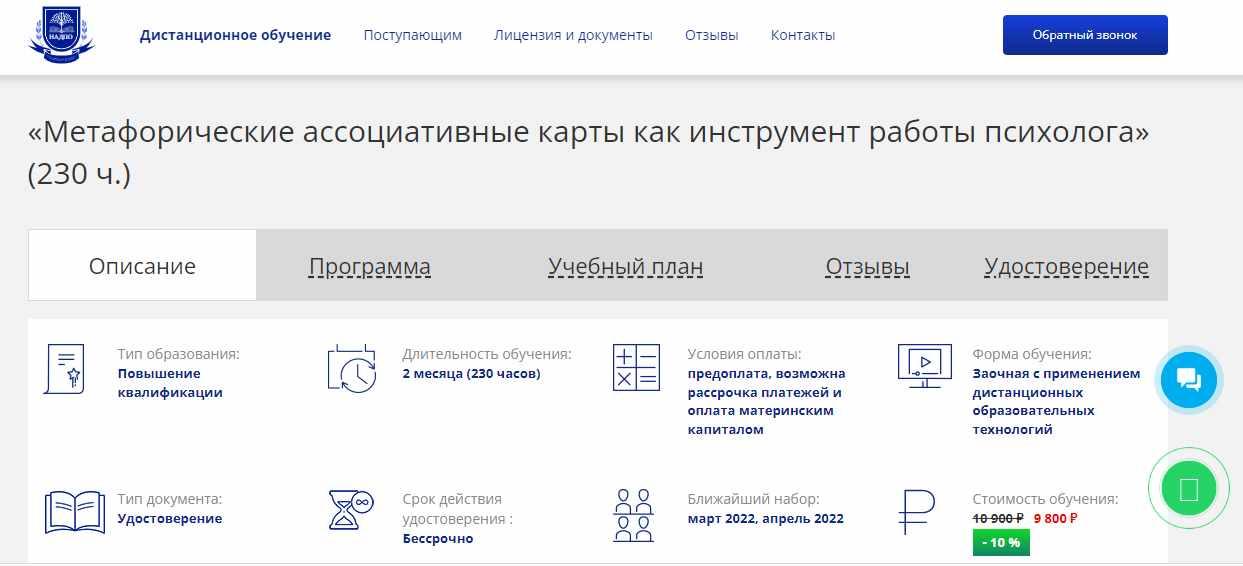Click the people group icon by Ближайший набор
1243x566 pixels.
[x=634, y=515]
